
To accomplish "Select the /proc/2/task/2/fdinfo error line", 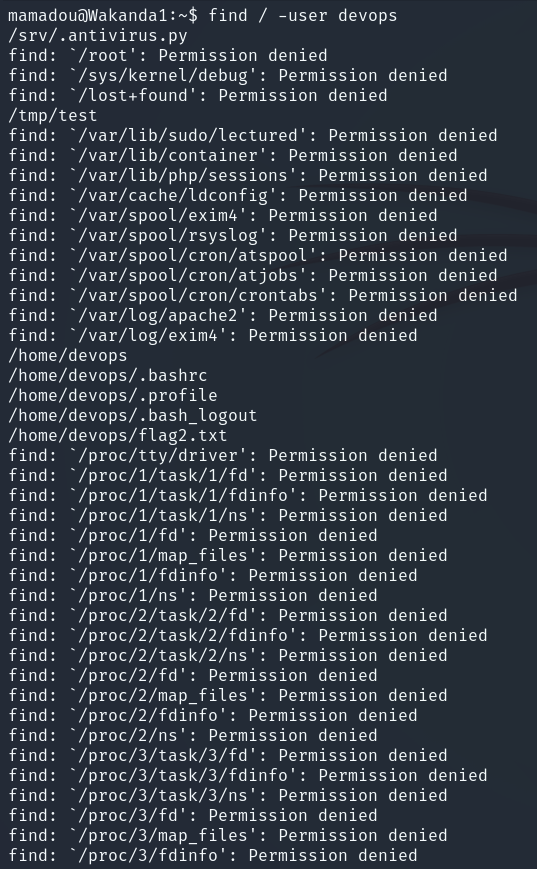I will pos(247,635).
